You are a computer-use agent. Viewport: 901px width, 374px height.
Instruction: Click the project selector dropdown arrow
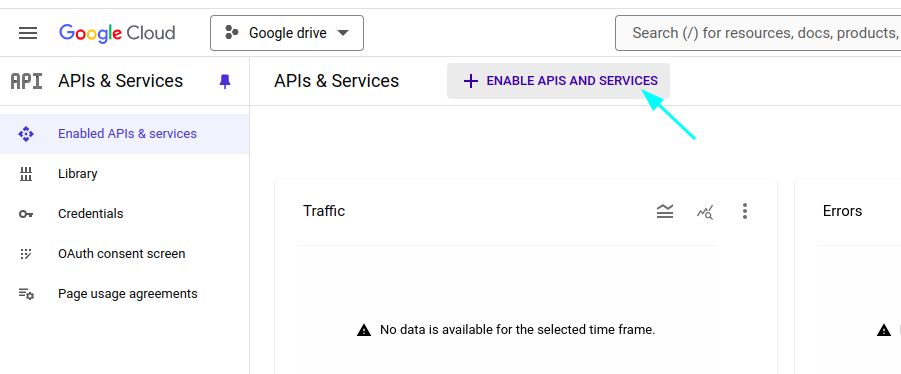[343, 33]
